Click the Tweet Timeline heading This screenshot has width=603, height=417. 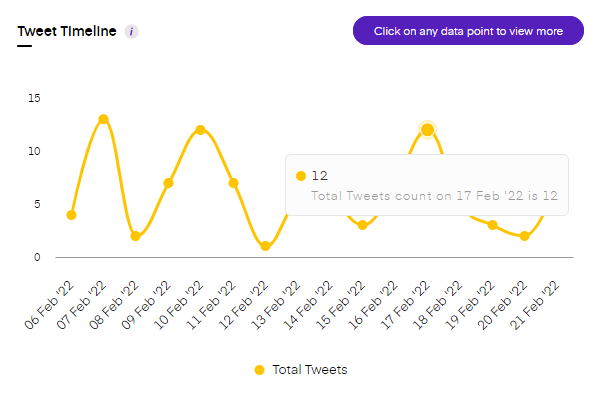pyautogui.click(x=67, y=31)
